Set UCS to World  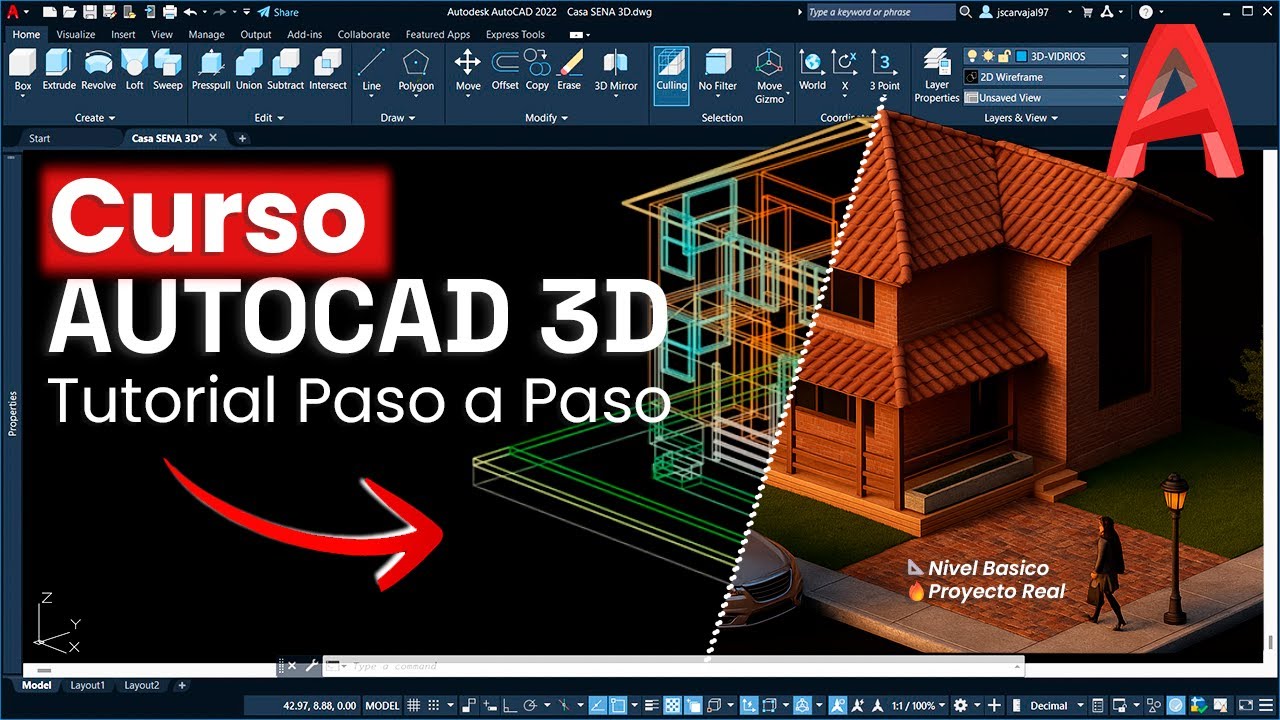tap(812, 70)
